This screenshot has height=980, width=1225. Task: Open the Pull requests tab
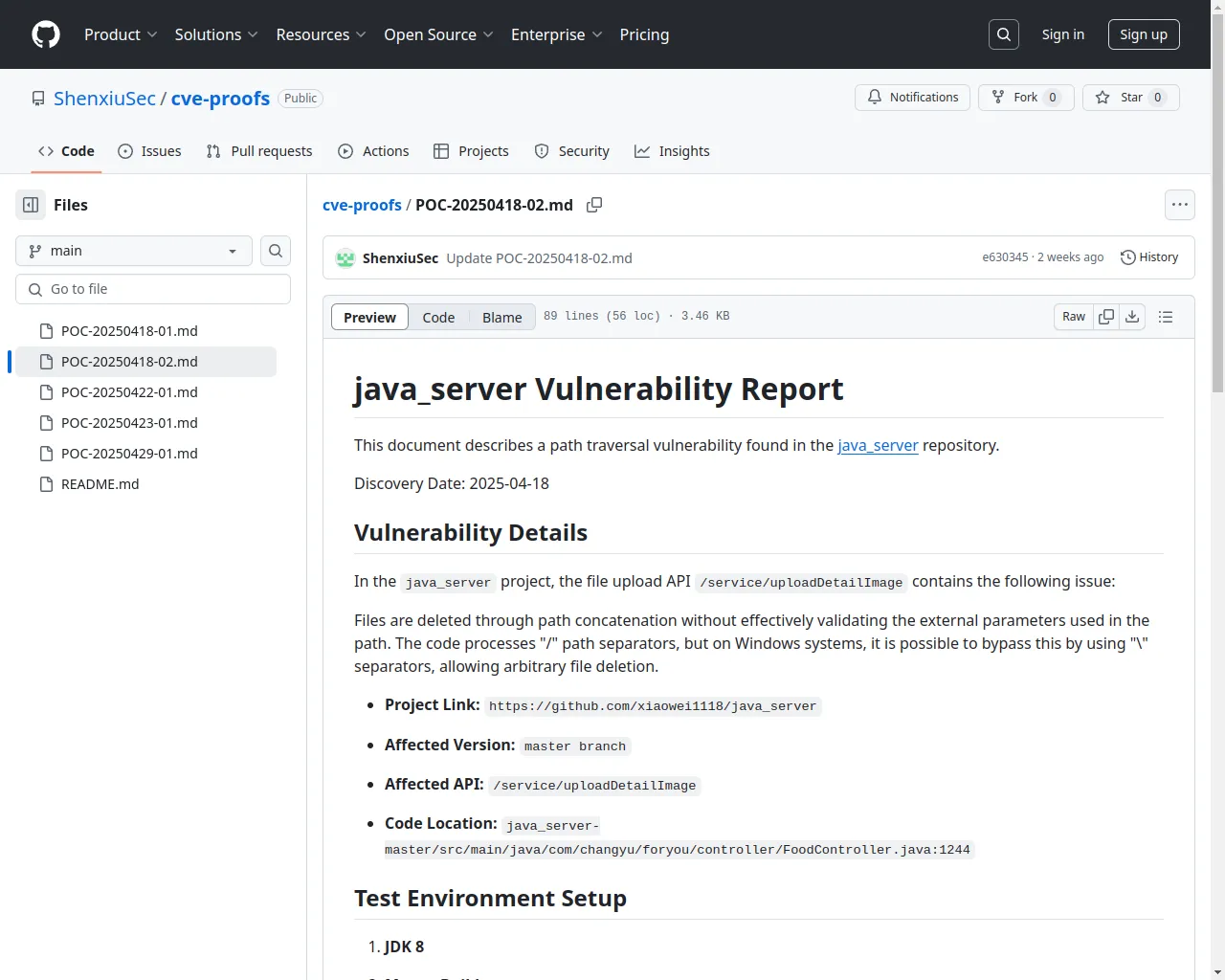click(259, 151)
